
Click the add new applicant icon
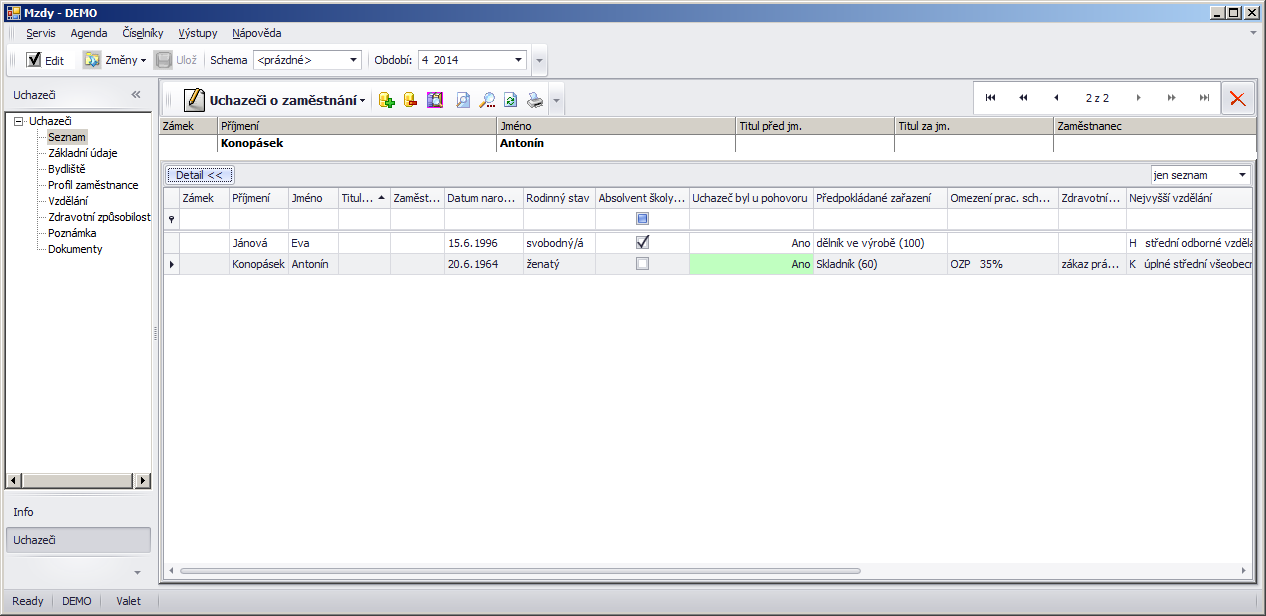point(387,100)
